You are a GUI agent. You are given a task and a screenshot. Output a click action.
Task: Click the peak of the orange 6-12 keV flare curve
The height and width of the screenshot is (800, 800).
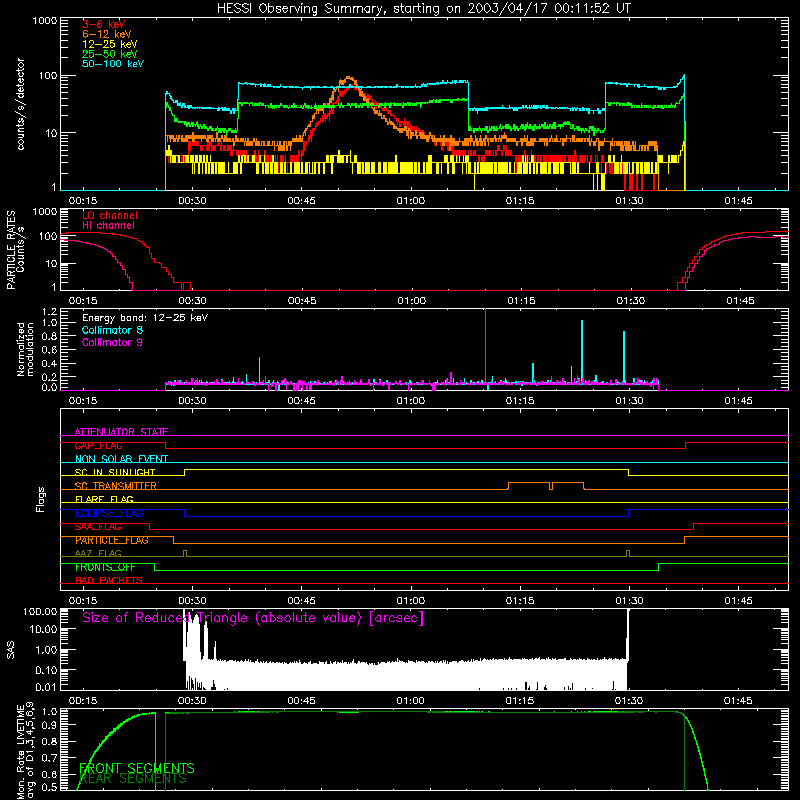click(349, 78)
